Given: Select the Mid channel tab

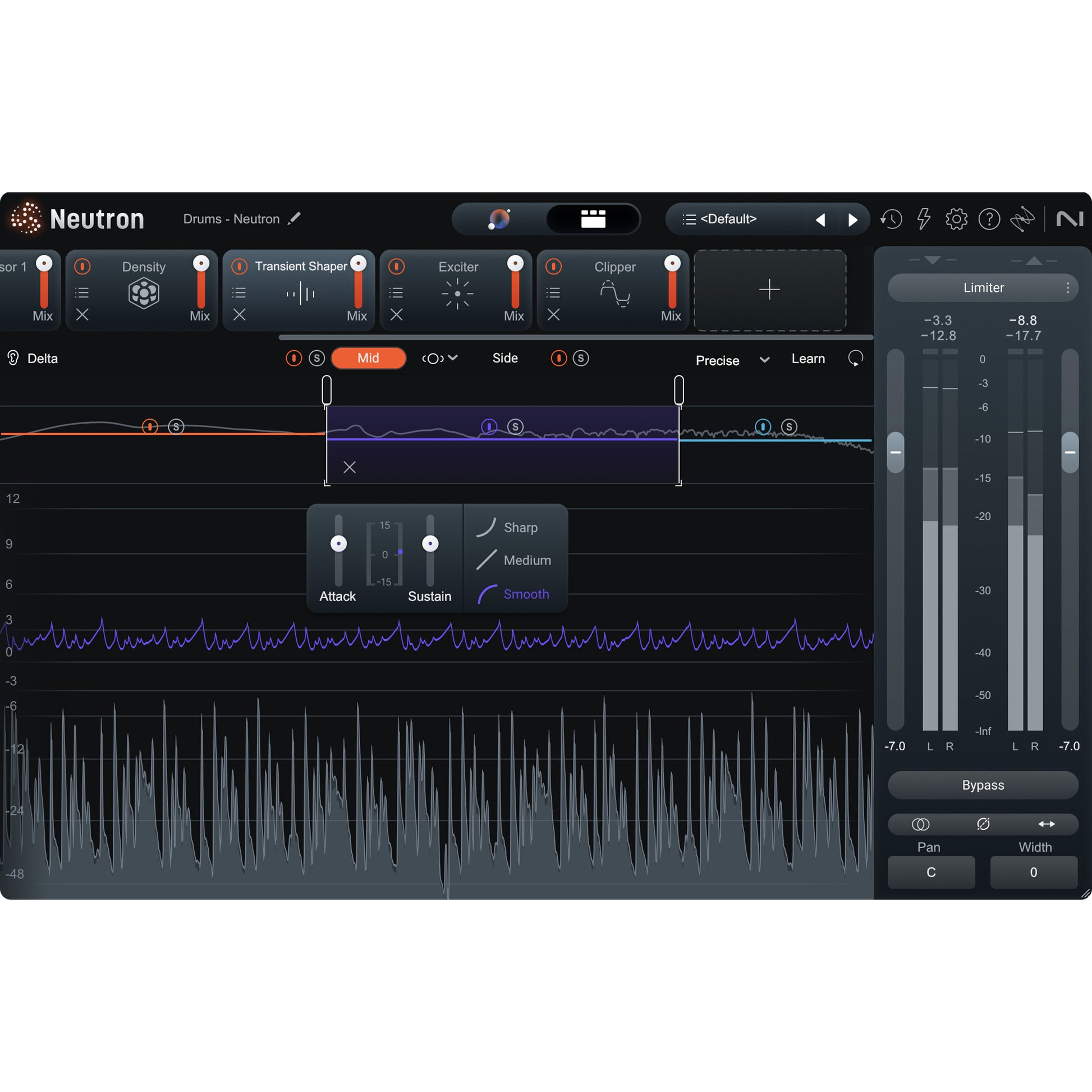Looking at the screenshot, I should point(368,359).
